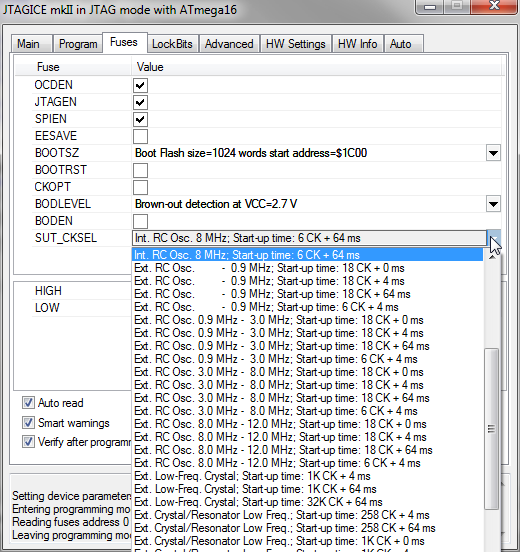The height and width of the screenshot is (552, 520).
Task: Maximize the JTAGICE mkII window
Action: (x=457, y=6)
